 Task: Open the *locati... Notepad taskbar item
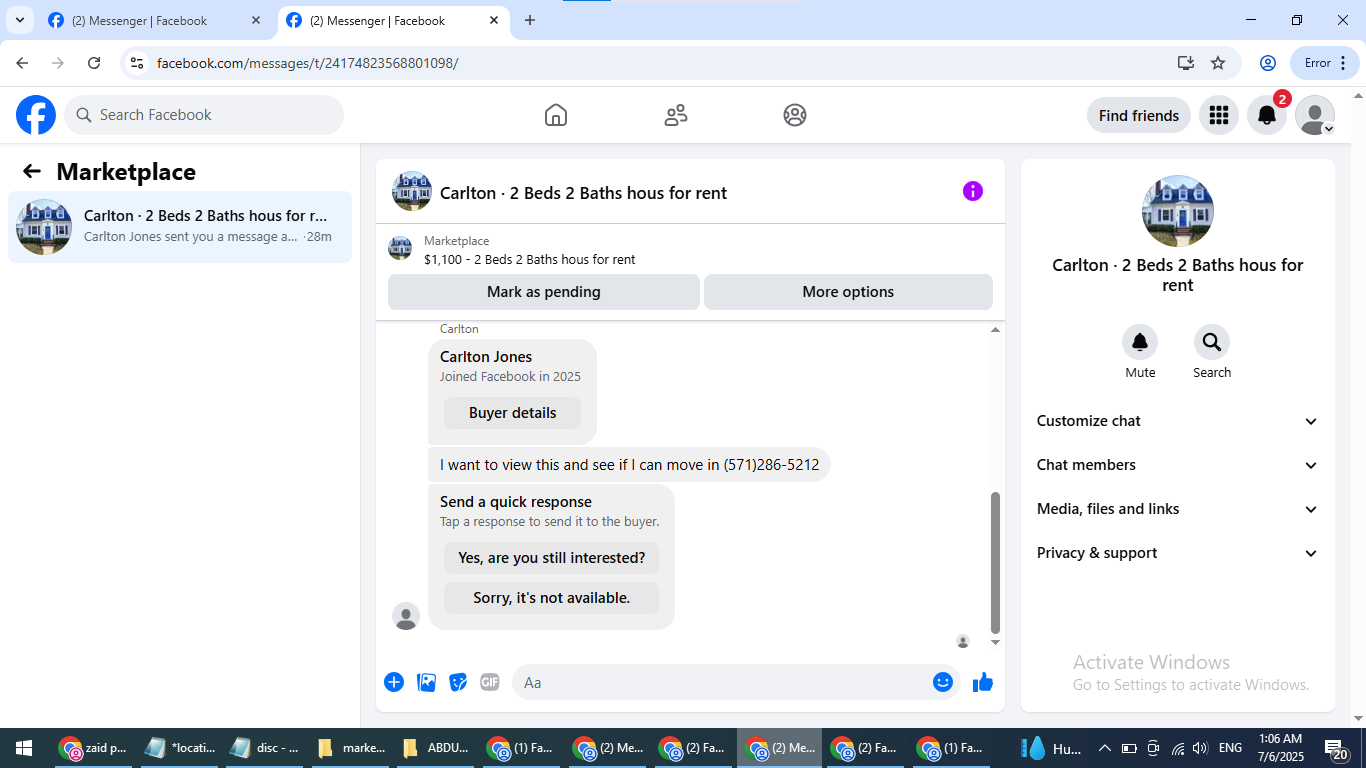click(x=179, y=748)
